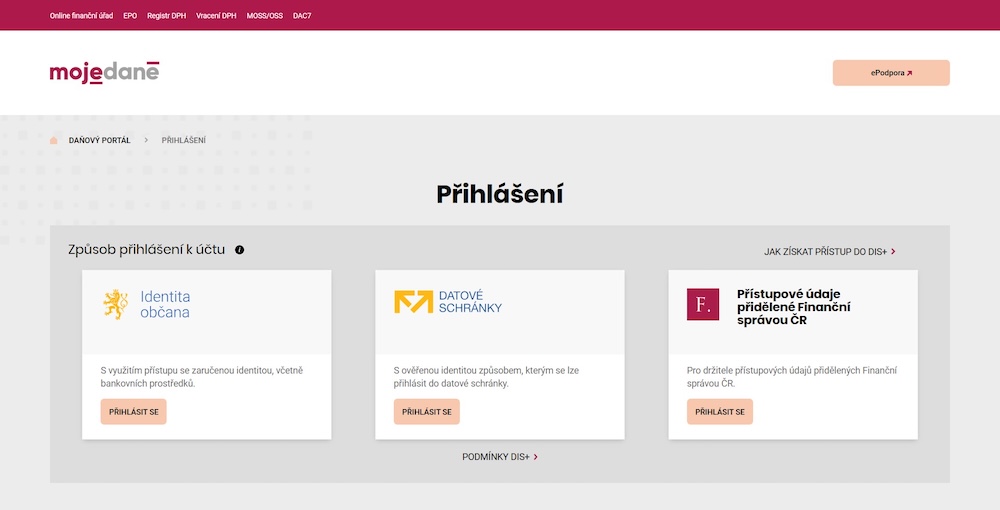Open Online finanční úřad top menu item

click(81, 16)
